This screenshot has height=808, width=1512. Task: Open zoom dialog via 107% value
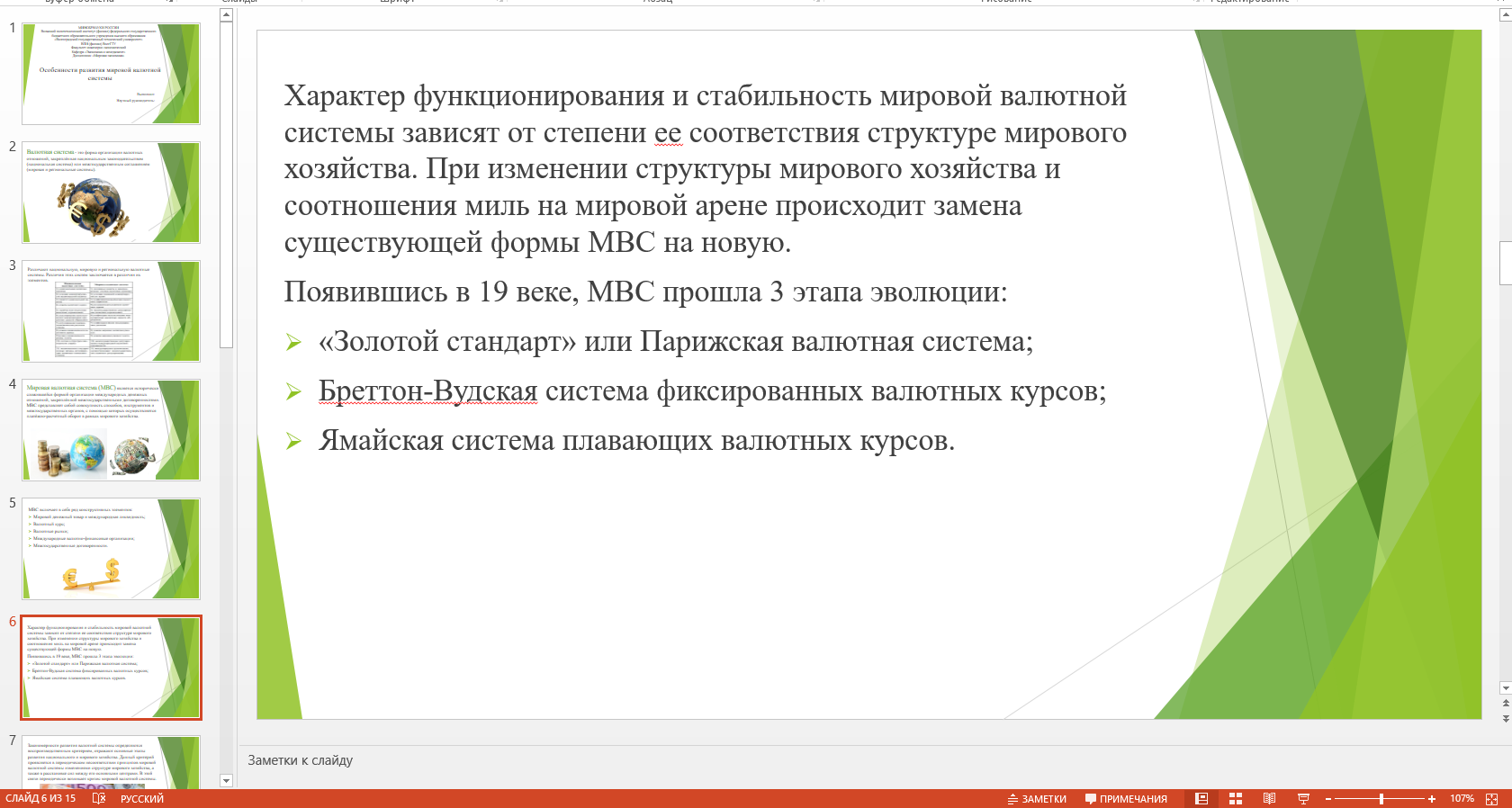point(1462,799)
